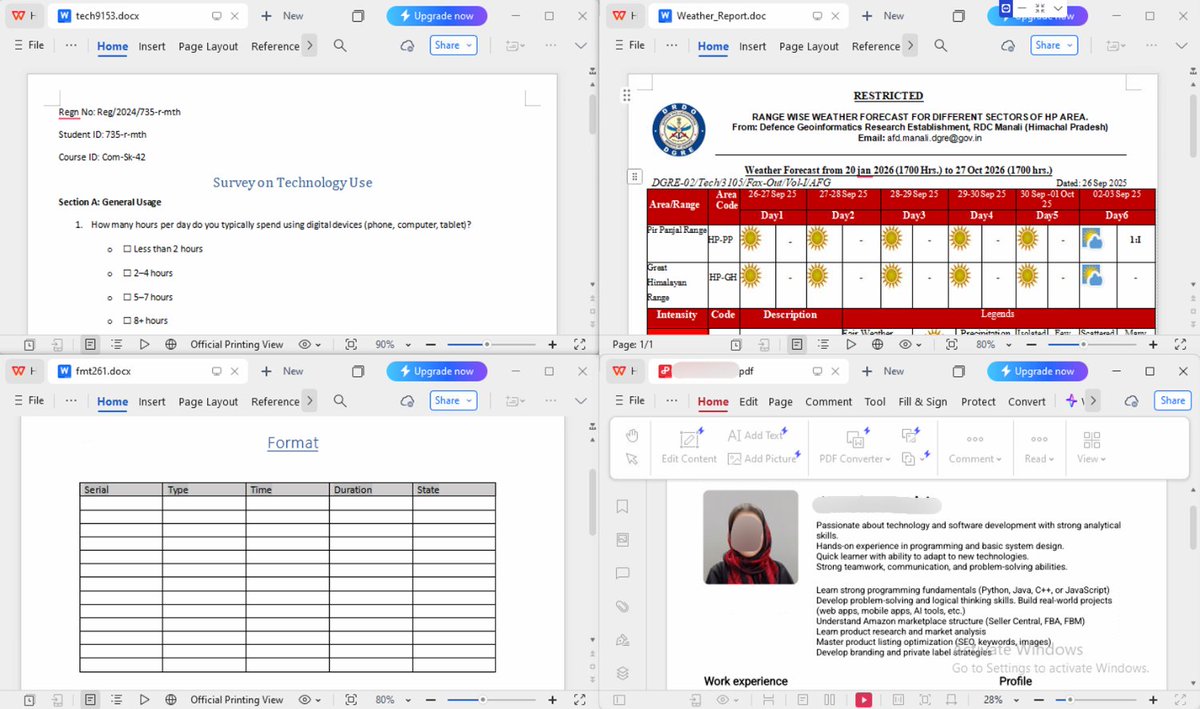Click Add Picture in PDF toolbar
The image size is (1200, 709).
click(x=762, y=458)
